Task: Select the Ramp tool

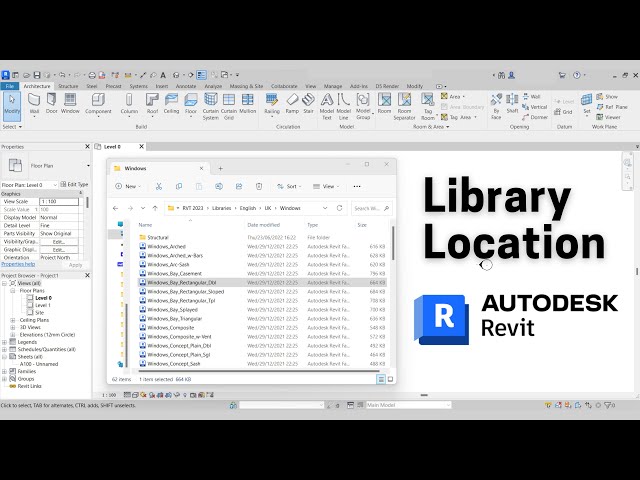Action: [292, 104]
